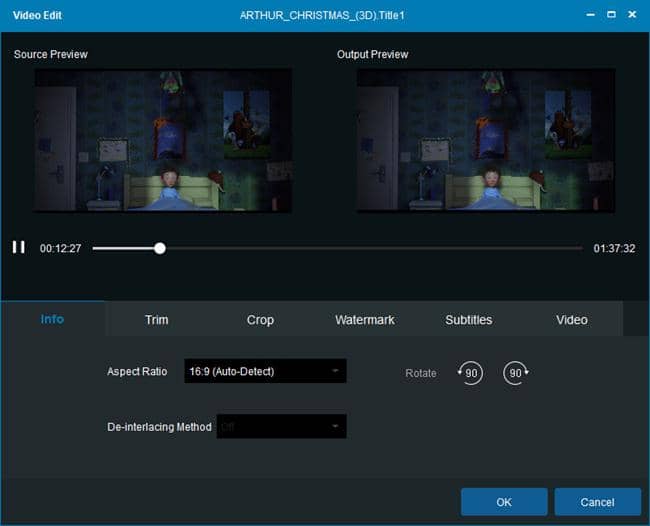Screen dimensions: 650x526
Task: Open the Video tab
Action: pyautogui.click(x=572, y=320)
